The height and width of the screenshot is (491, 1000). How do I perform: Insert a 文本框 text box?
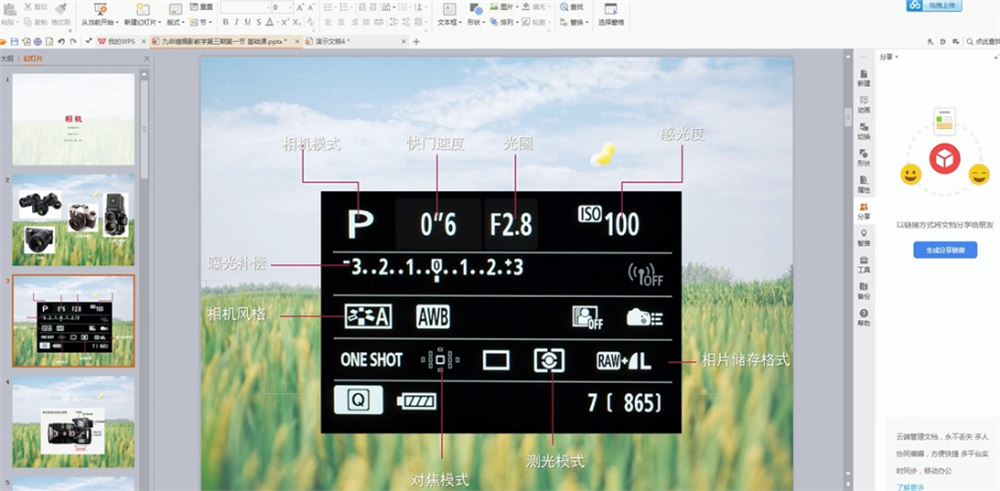(x=450, y=15)
